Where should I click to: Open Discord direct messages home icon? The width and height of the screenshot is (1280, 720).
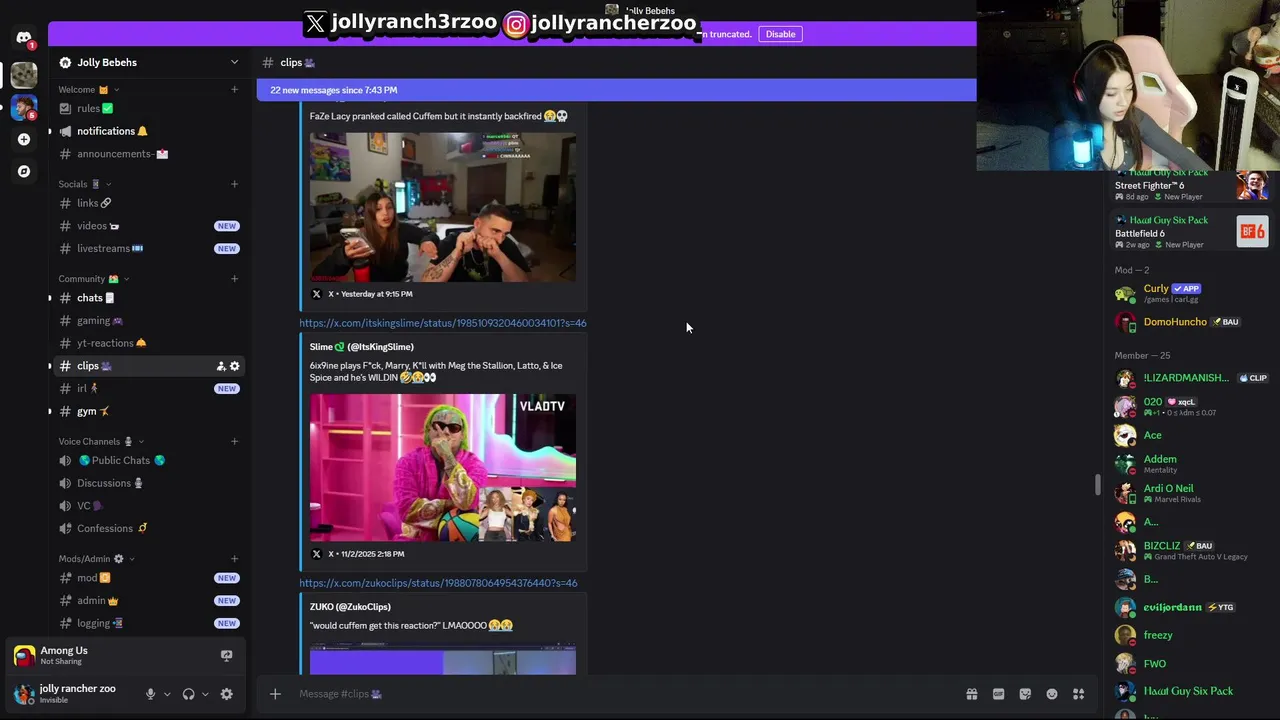pyautogui.click(x=24, y=39)
